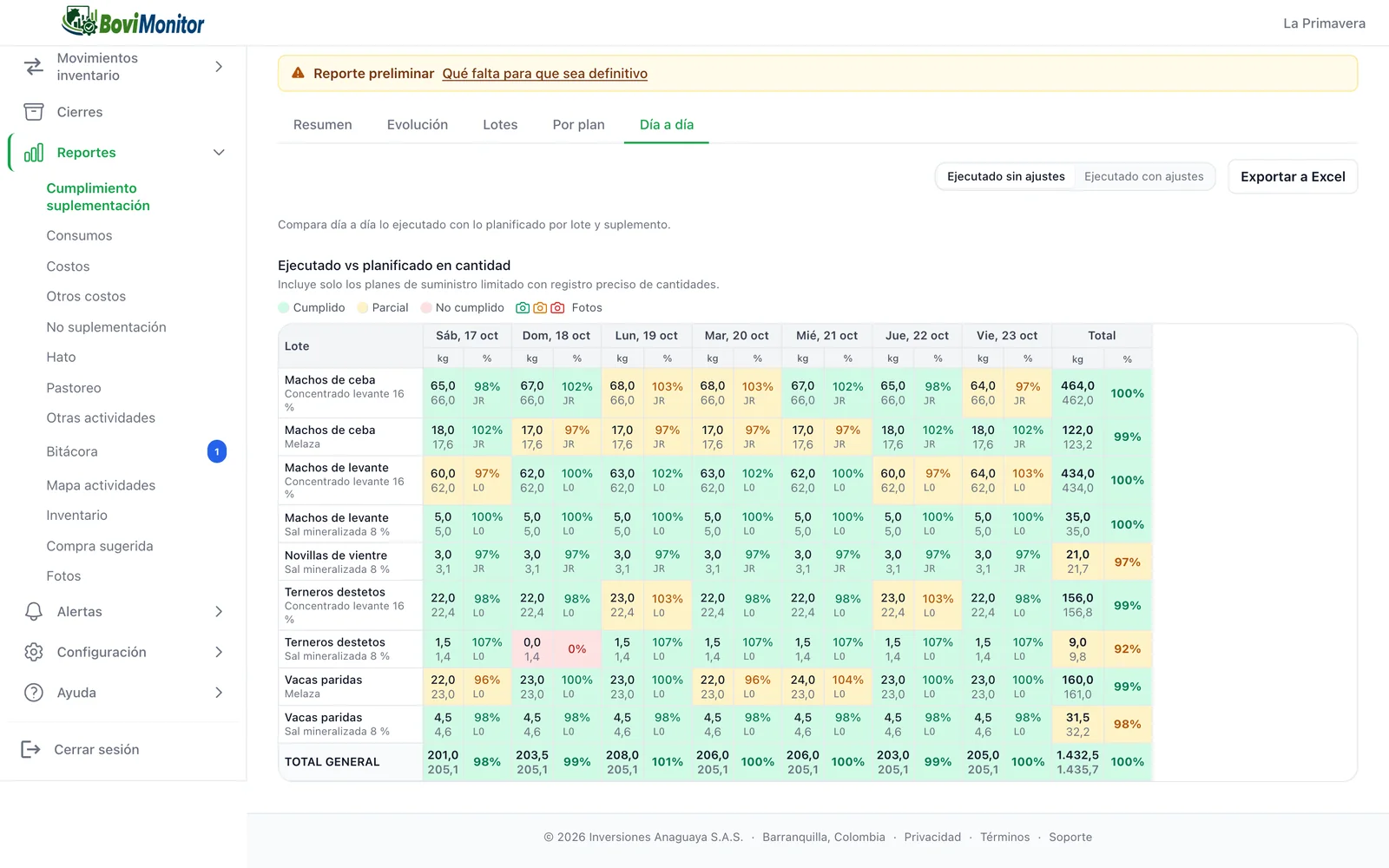Click Exportar a Excel button
The image size is (1389, 868).
point(1293,177)
